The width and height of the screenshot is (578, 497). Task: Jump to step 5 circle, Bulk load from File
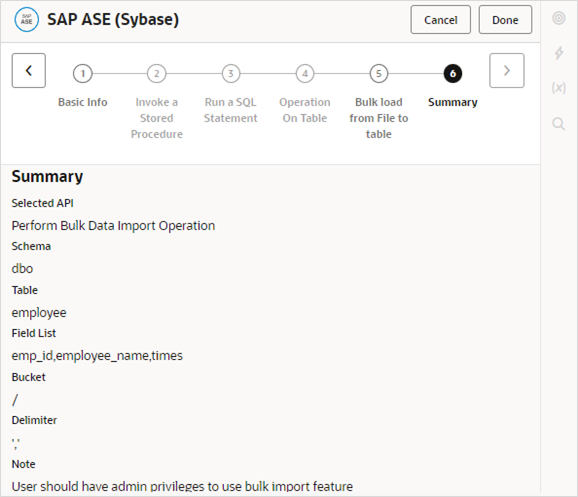coord(379,73)
